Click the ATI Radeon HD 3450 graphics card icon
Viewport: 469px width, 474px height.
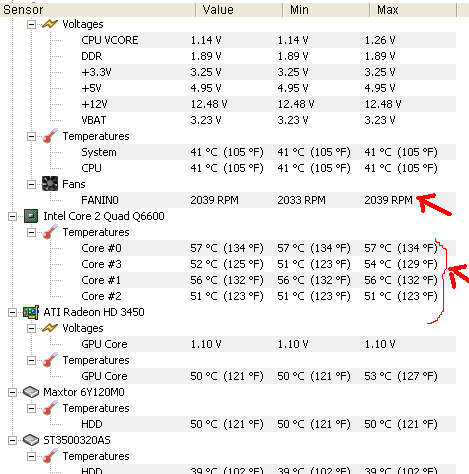tap(31, 312)
